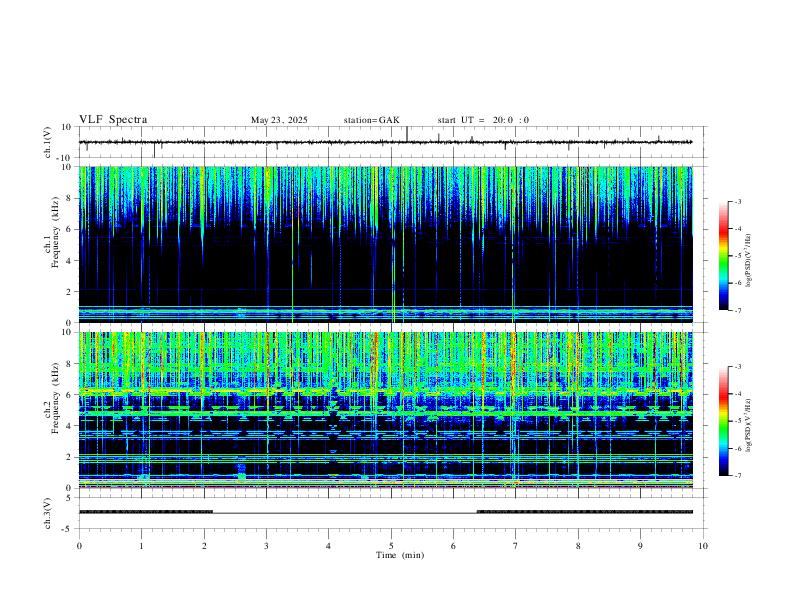
Task: Click the "-10" tick on ch.1(V) axis
Action: [66, 158]
